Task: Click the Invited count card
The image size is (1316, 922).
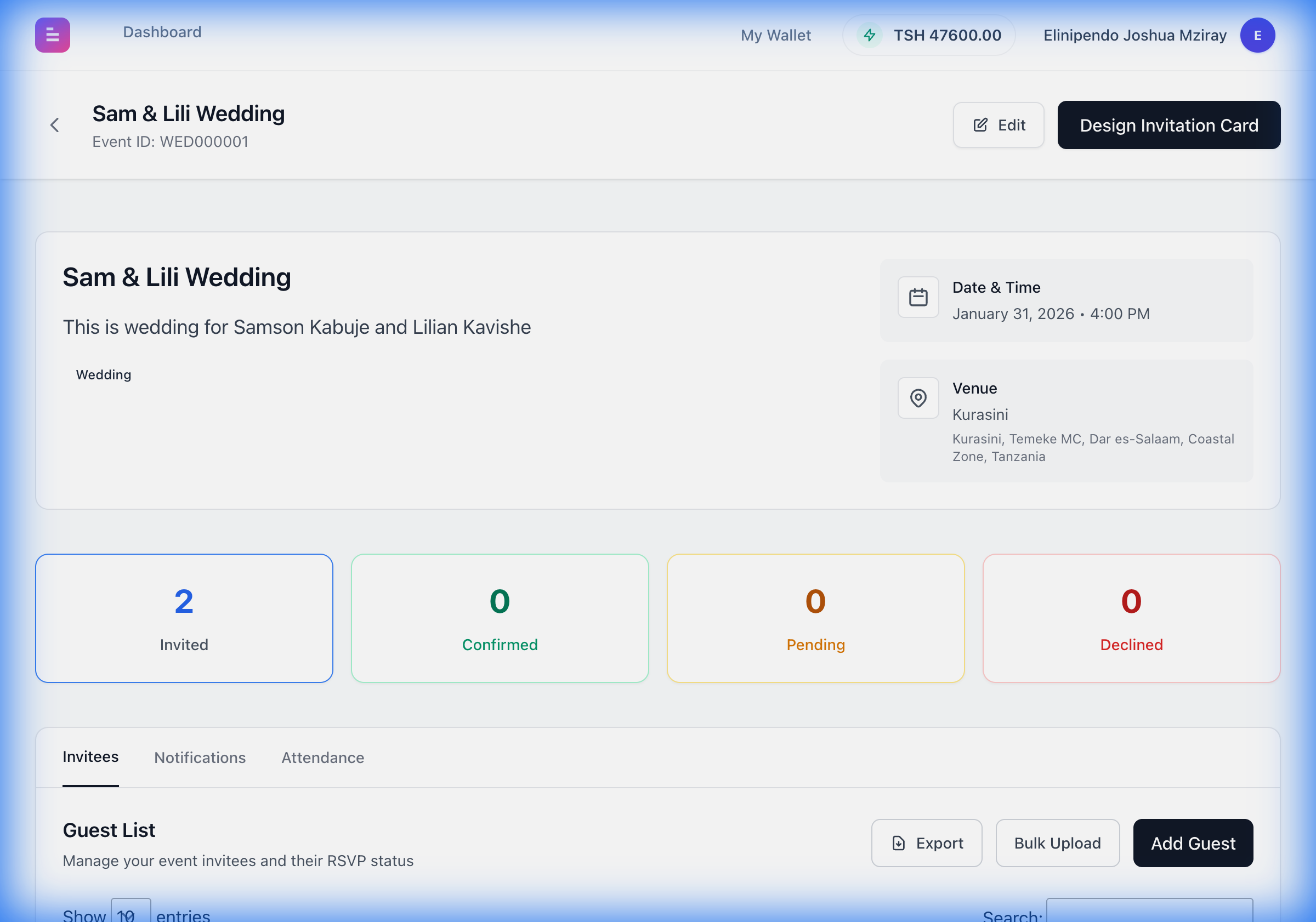Action: 184,618
